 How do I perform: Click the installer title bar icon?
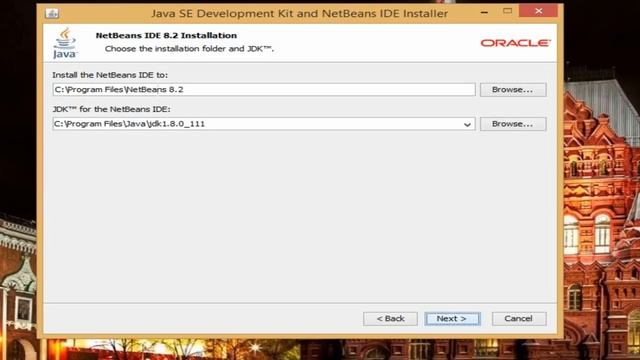tap(52, 13)
